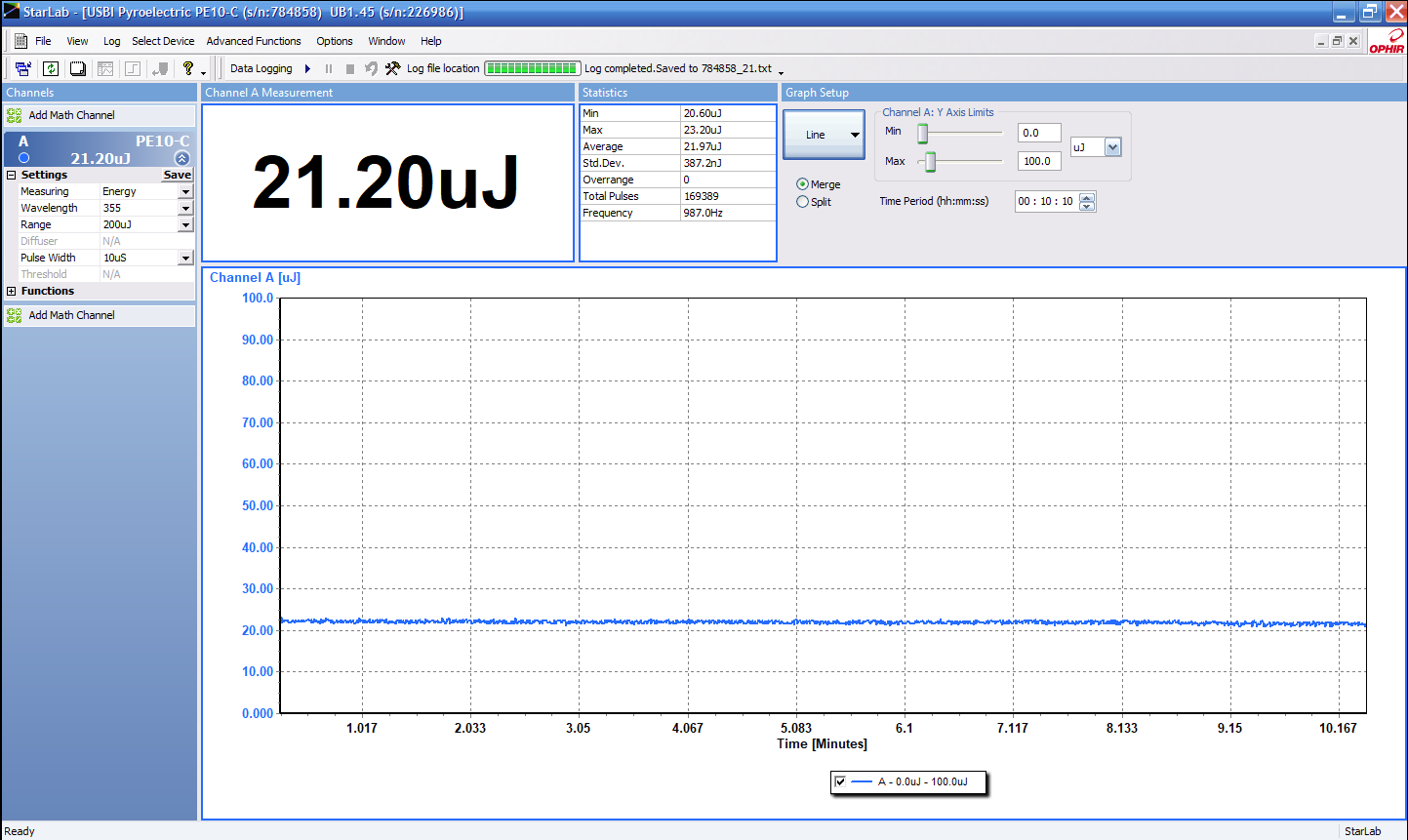Start data logging with play arrow

click(x=307, y=68)
